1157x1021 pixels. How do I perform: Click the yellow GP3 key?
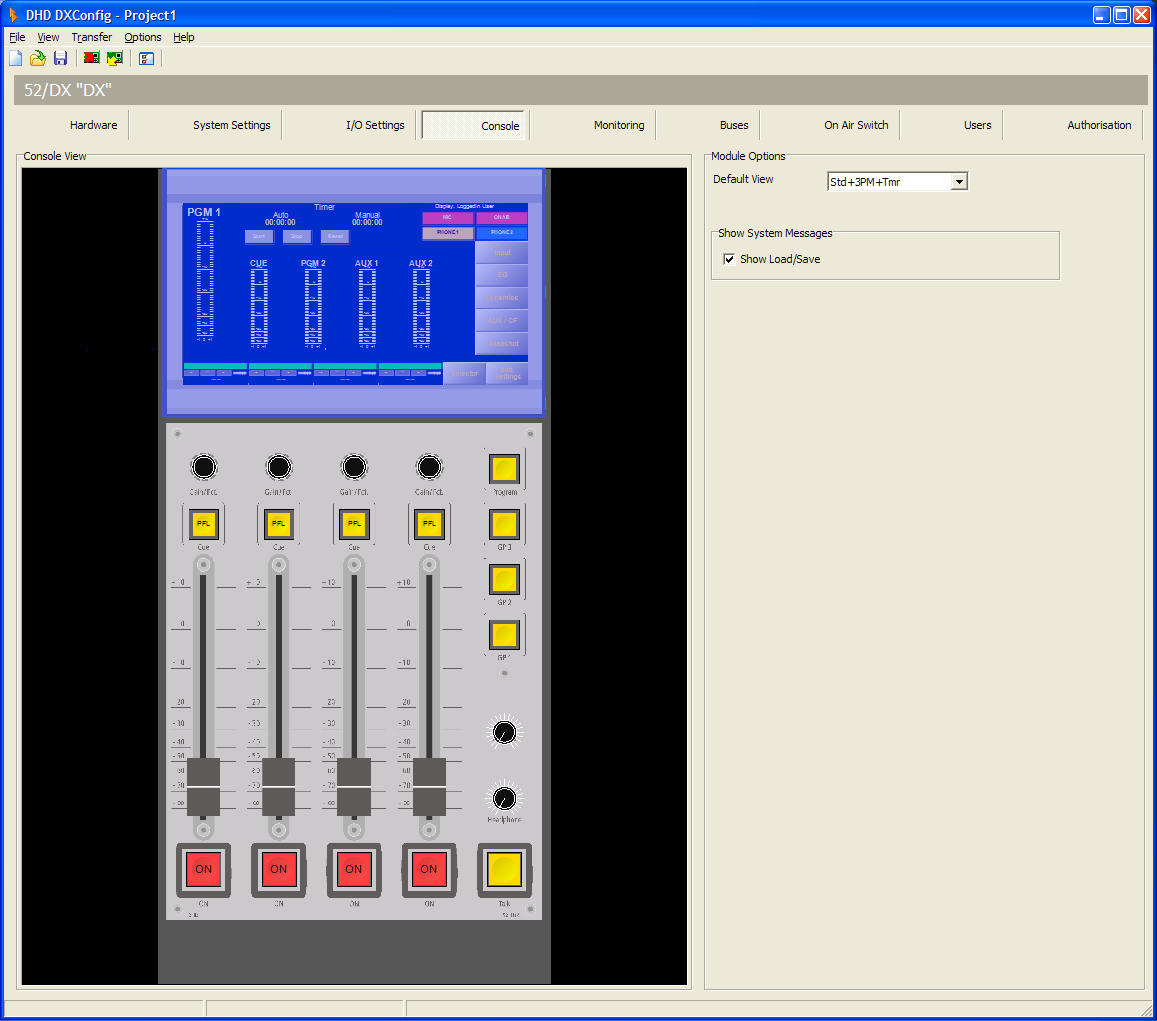(x=505, y=525)
